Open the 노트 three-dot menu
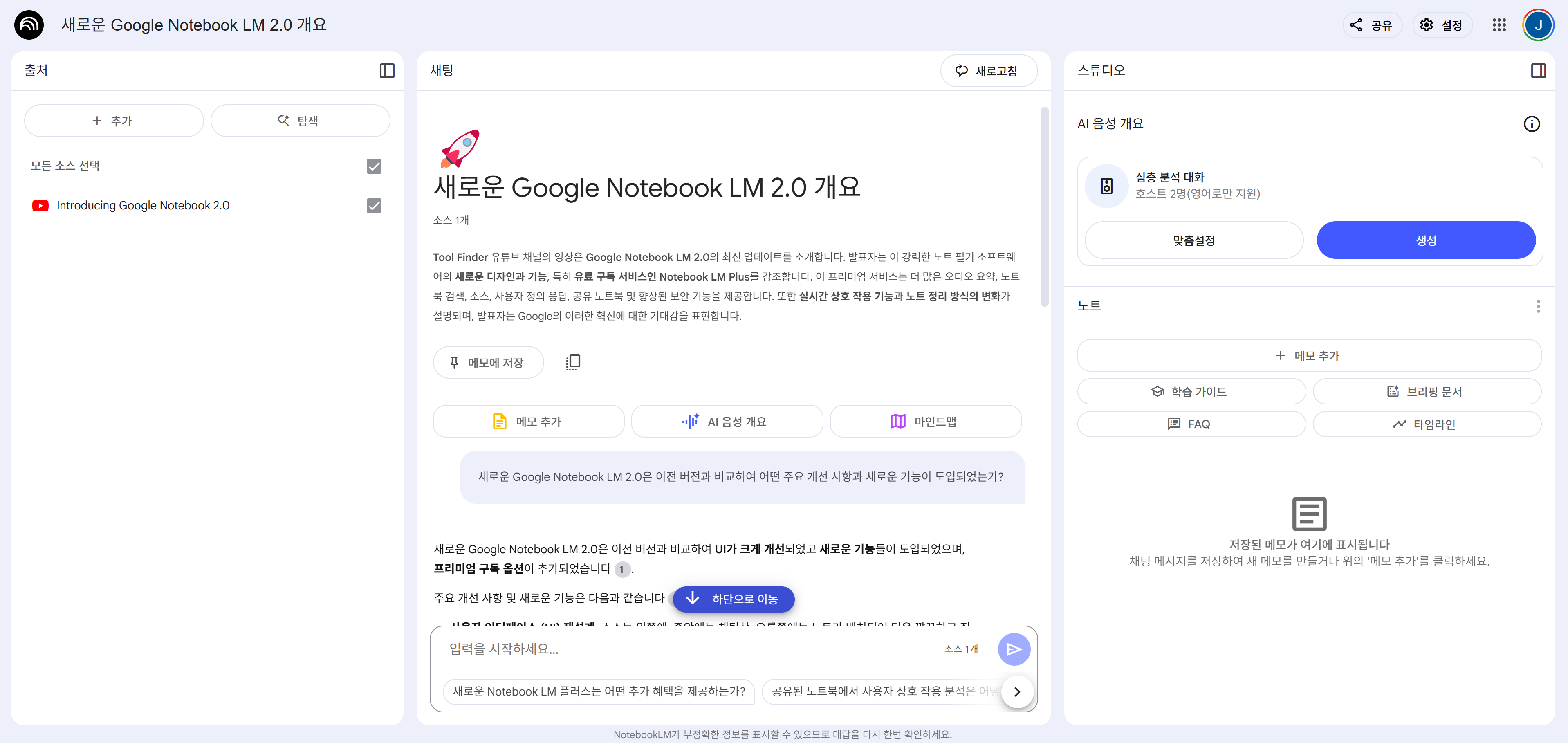1568x743 pixels. [1538, 306]
